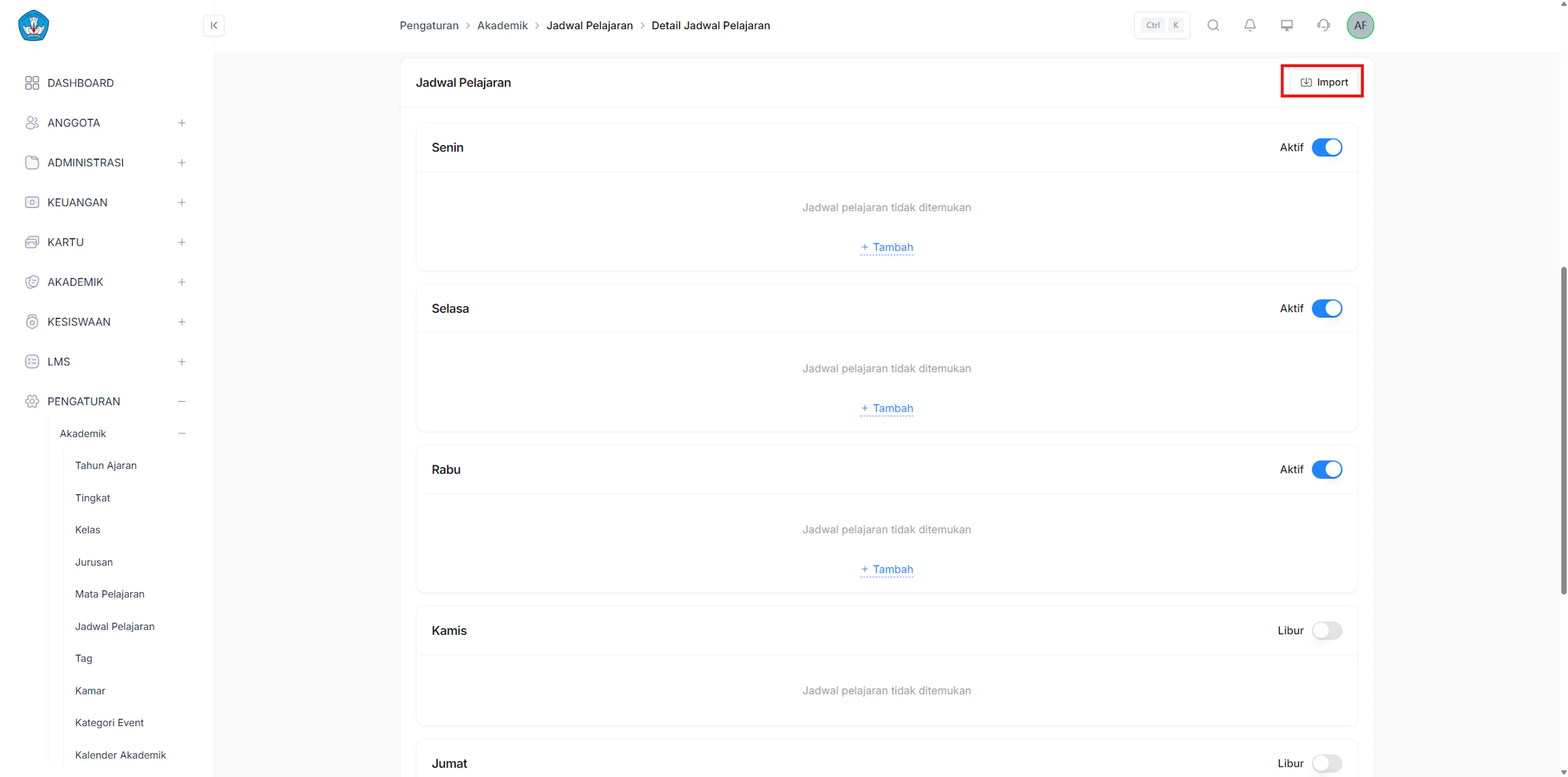Click the Detail Jadwal Pelajaran breadcrumb text
Screen dimensions: 1568x777
pos(710,26)
